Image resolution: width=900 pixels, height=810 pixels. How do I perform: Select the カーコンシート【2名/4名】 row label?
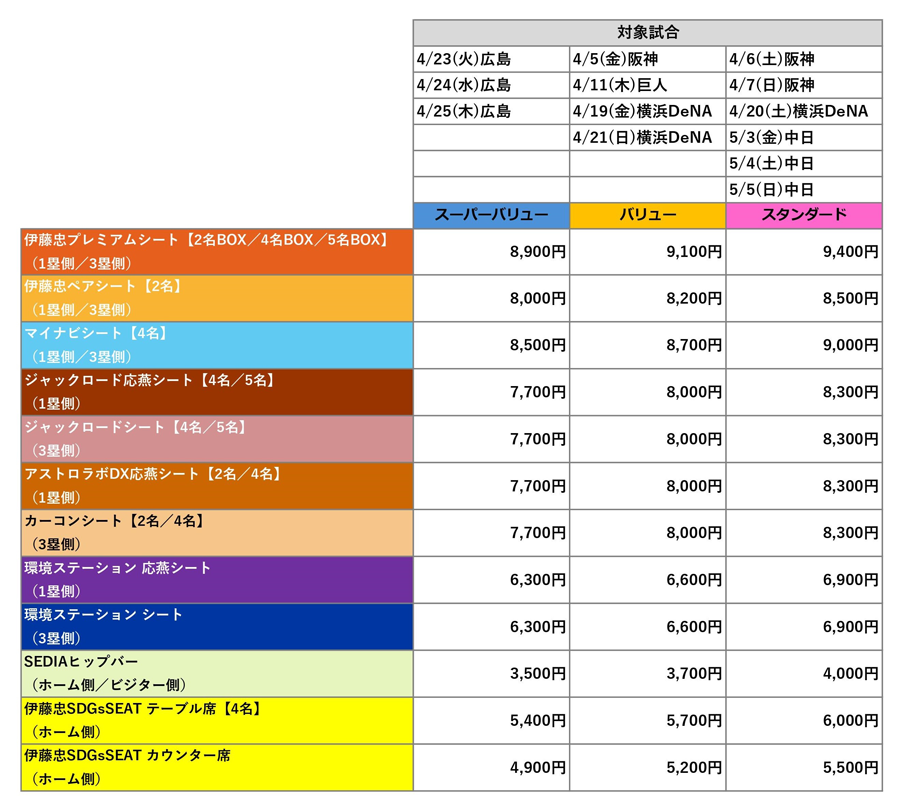217,533
